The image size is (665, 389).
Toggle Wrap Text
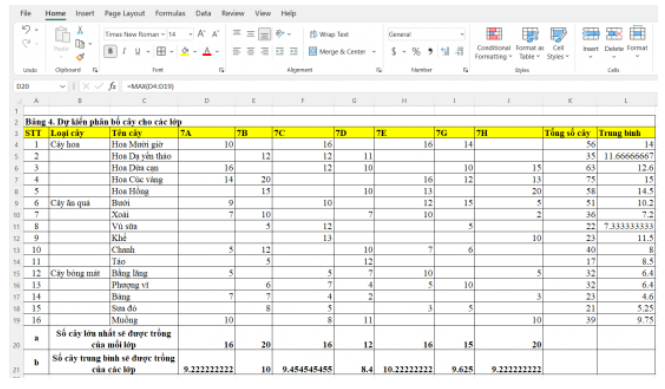point(329,34)
